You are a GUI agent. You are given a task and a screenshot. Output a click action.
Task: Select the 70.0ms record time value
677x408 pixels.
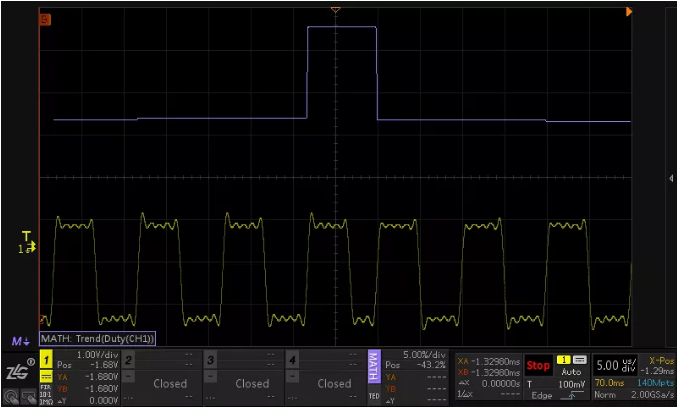[x=609, y=383]
